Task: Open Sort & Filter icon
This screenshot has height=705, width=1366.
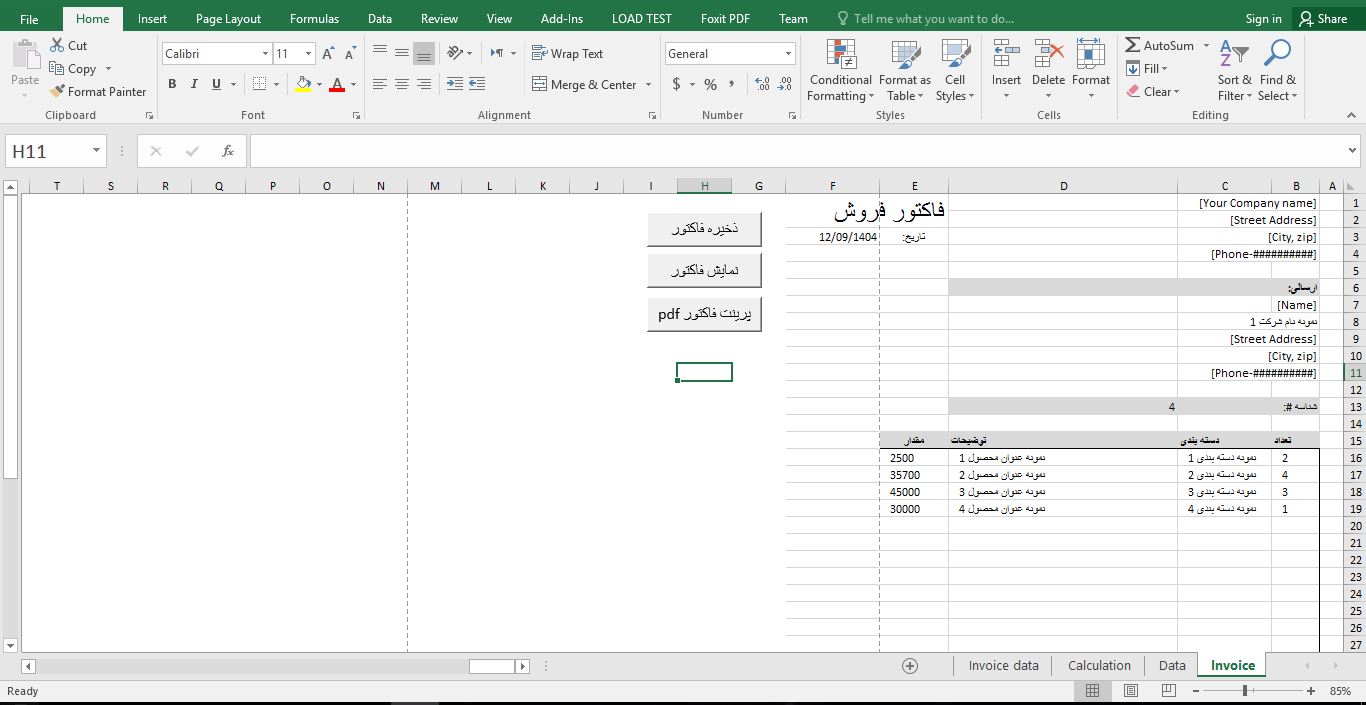Action: click(x=1234, y=55)
